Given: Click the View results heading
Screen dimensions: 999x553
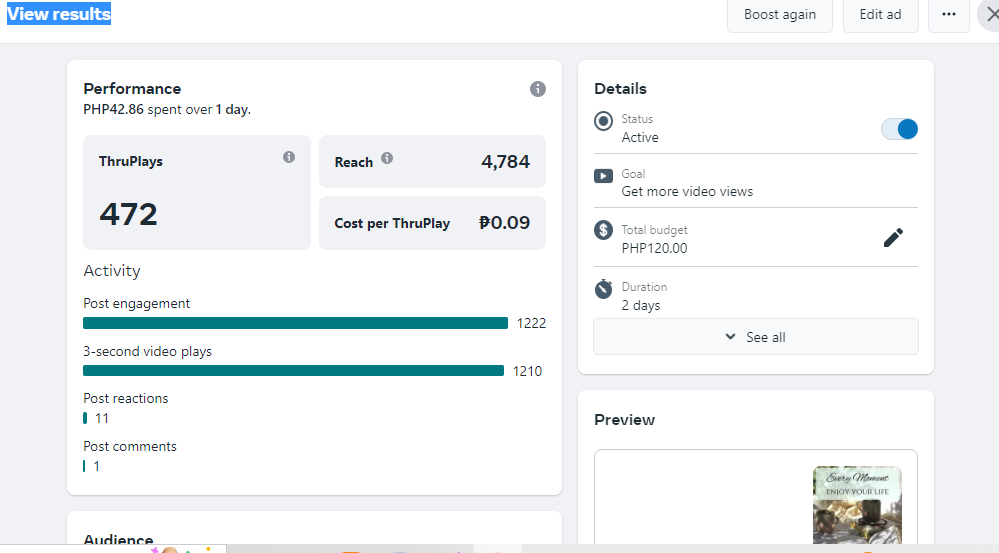Looking at the screenshot, I should pos(59,14).
